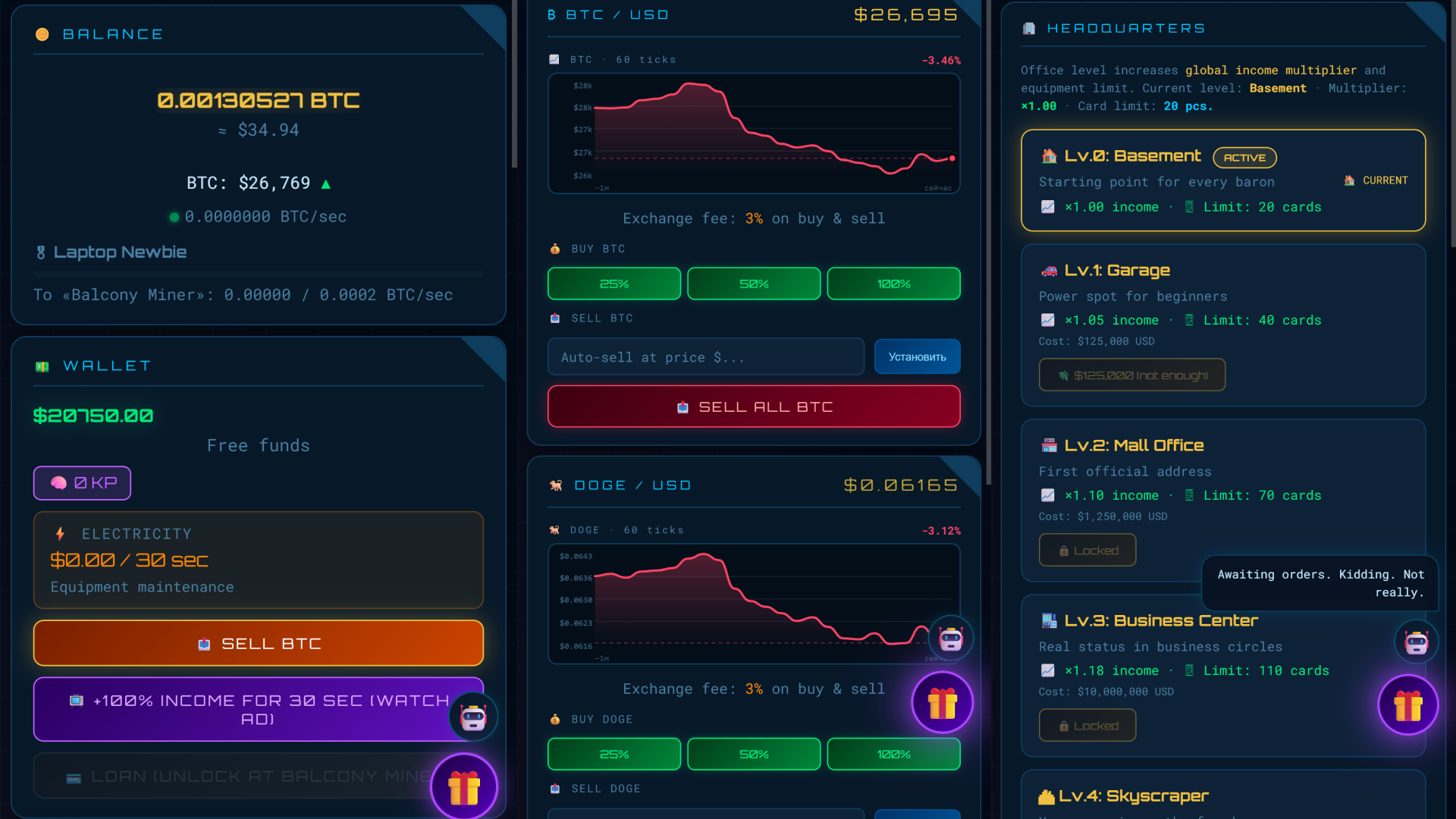This screenshot has width=1456, height=819.
Task: Click the Locked button under Business Center
Action: tap(1087, 725)
